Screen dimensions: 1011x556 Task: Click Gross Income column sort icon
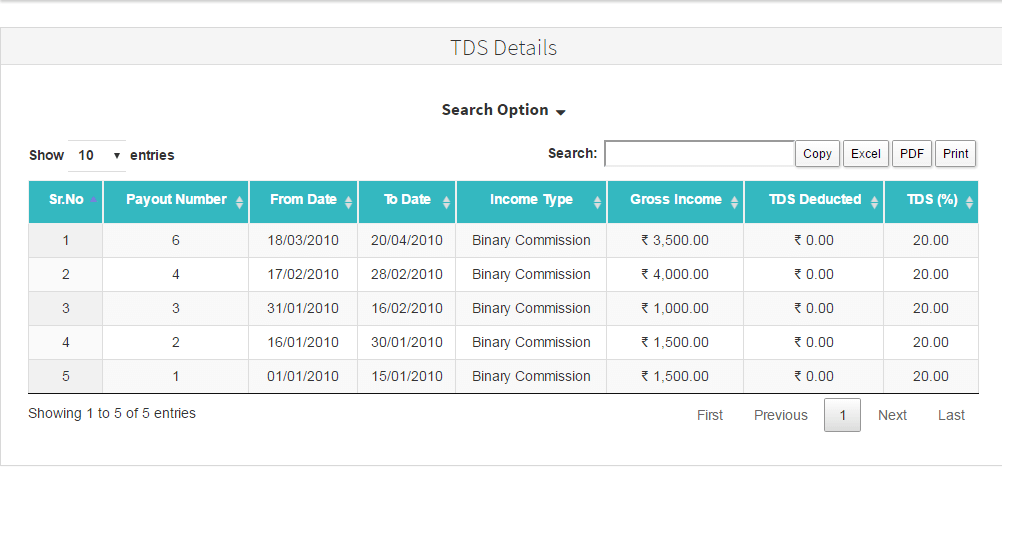pyautogui.click(x=734, y=202)
